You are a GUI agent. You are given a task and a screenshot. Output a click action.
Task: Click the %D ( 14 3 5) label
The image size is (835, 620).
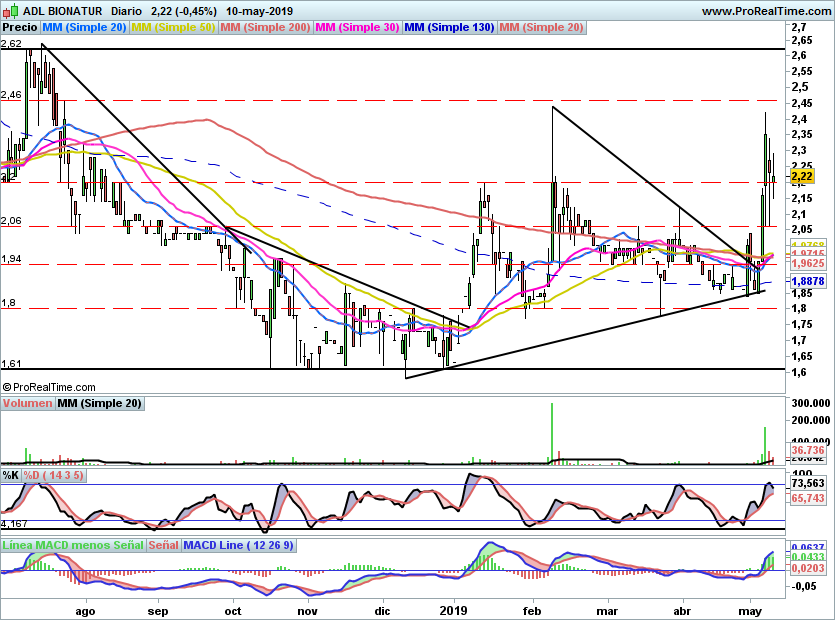(54, 475)
